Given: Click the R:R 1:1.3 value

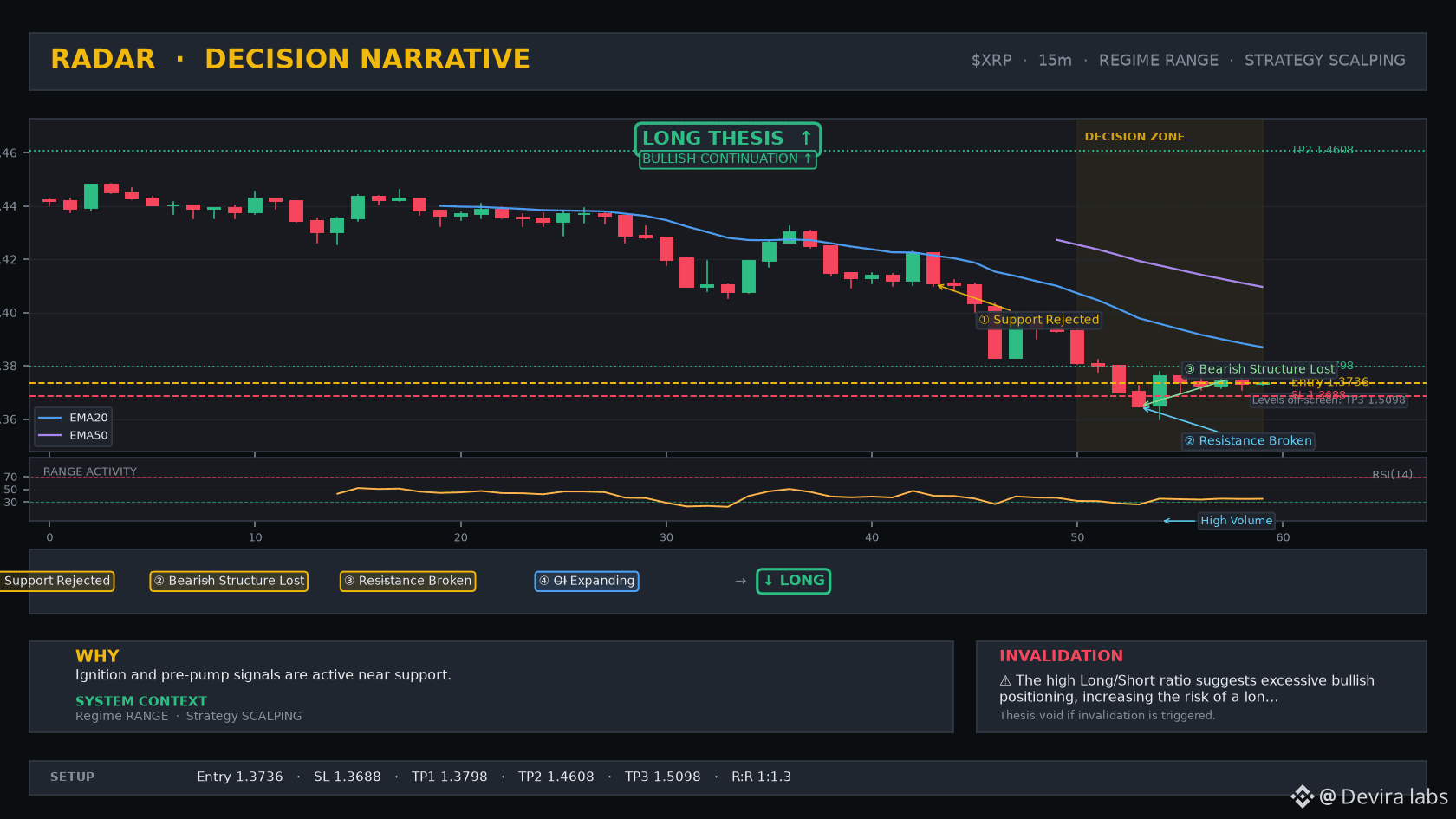Looking at the screenshot, I should coord(762,777).
